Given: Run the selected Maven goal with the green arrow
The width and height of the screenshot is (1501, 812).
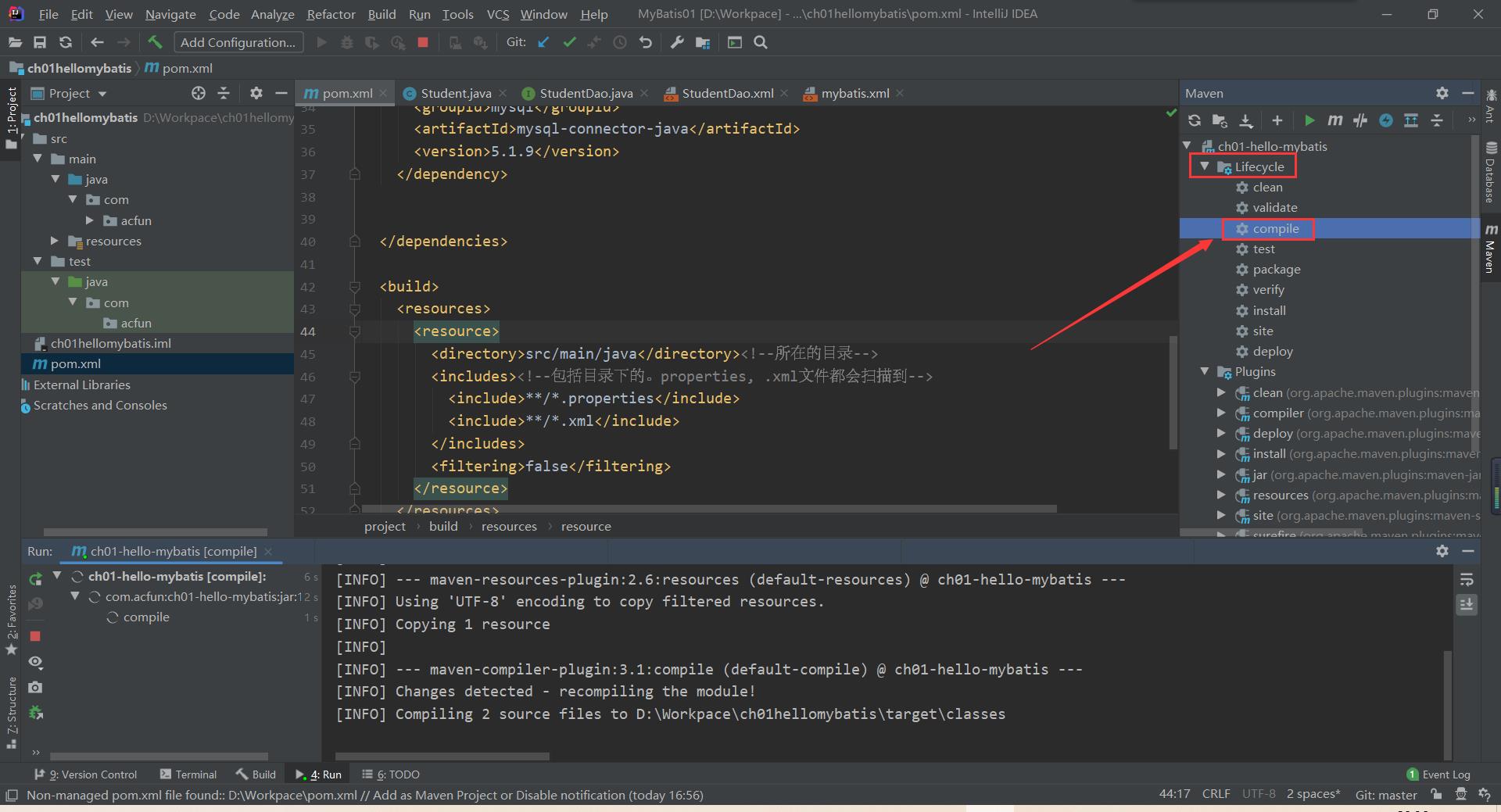Looking at the screenshot, I should 1309,120.
